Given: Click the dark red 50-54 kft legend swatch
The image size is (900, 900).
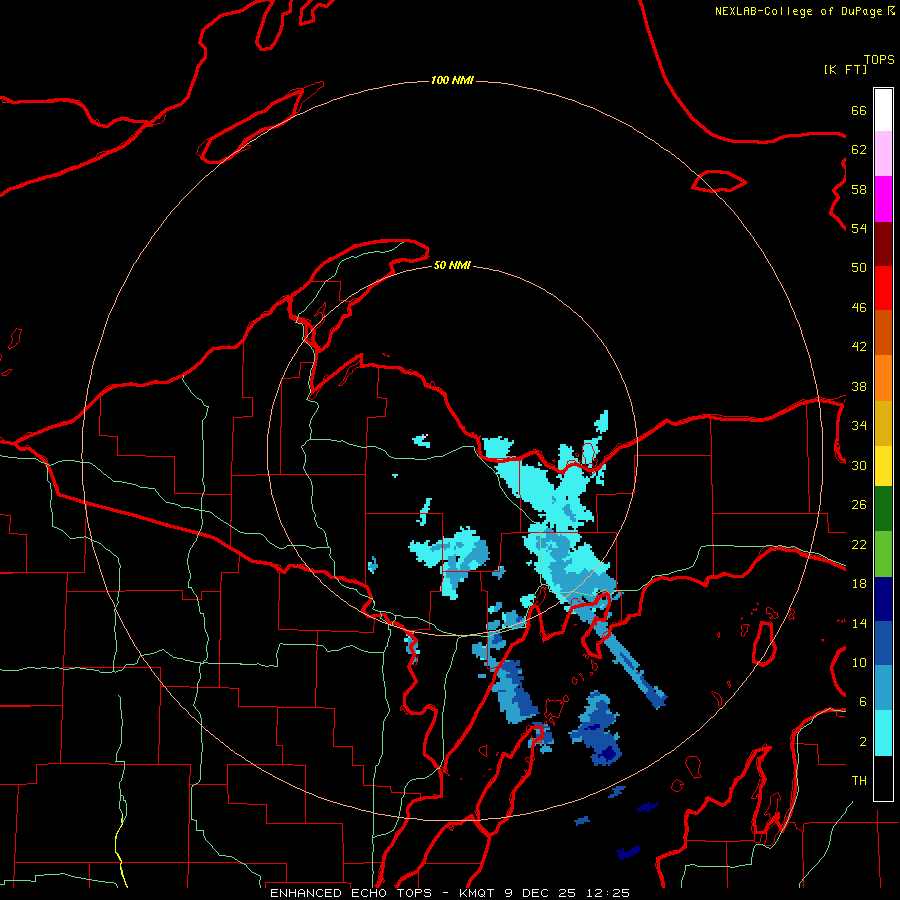Looking at the screenshot, I should click(x=883, y=245).
